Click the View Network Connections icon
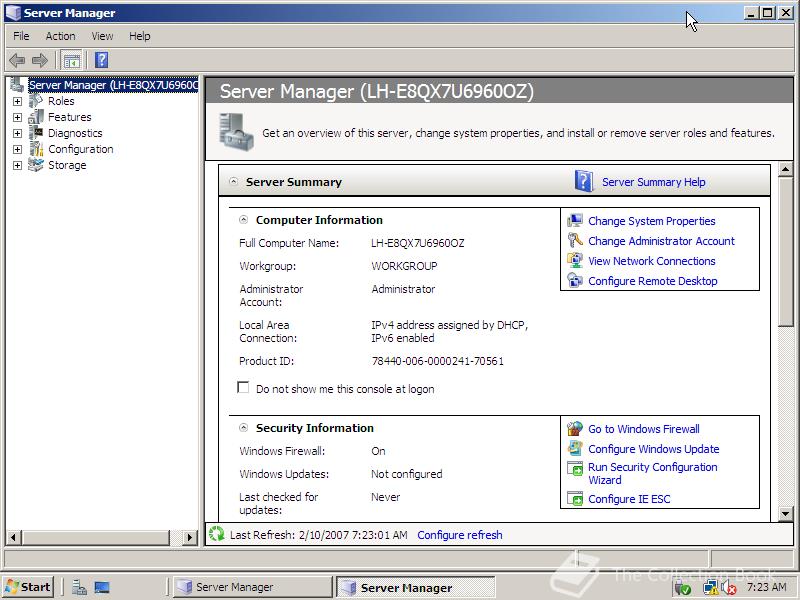The height and width of the screenshot is (600, 800). click(x=575, y=260)
